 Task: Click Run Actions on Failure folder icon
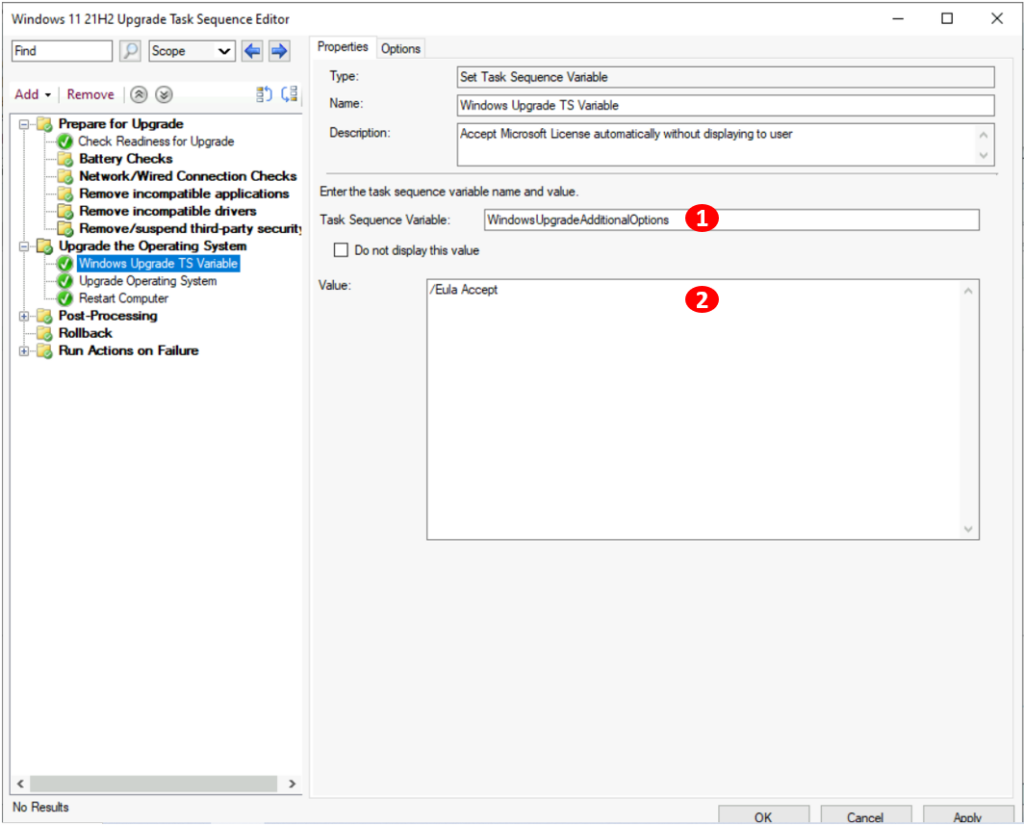tap(44, 351)
